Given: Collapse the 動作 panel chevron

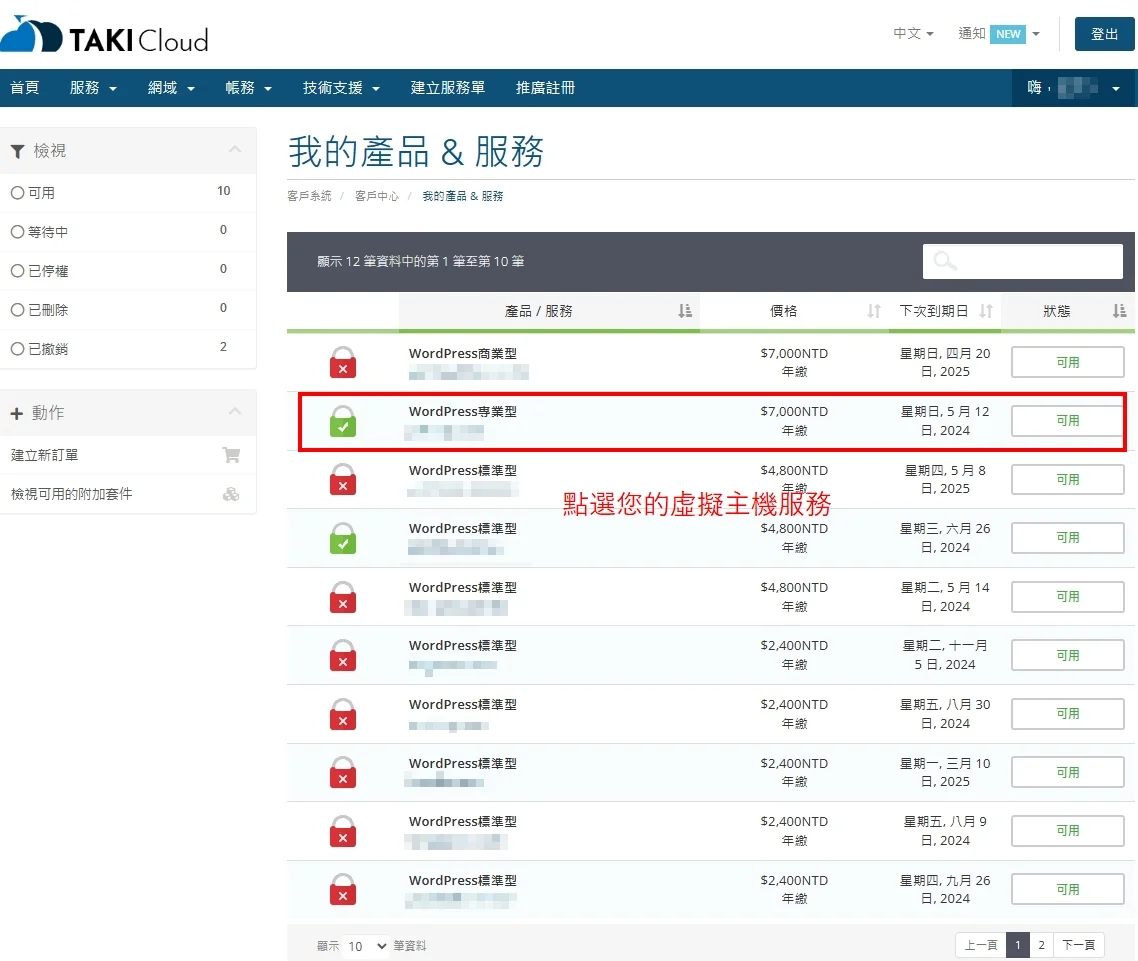Looking at the screenshot, I should [235, 412].
